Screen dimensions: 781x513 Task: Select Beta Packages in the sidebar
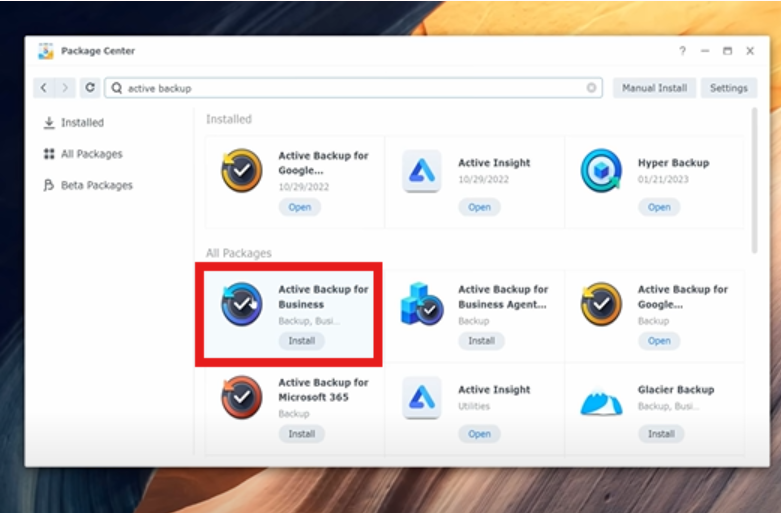click(88, 185)
